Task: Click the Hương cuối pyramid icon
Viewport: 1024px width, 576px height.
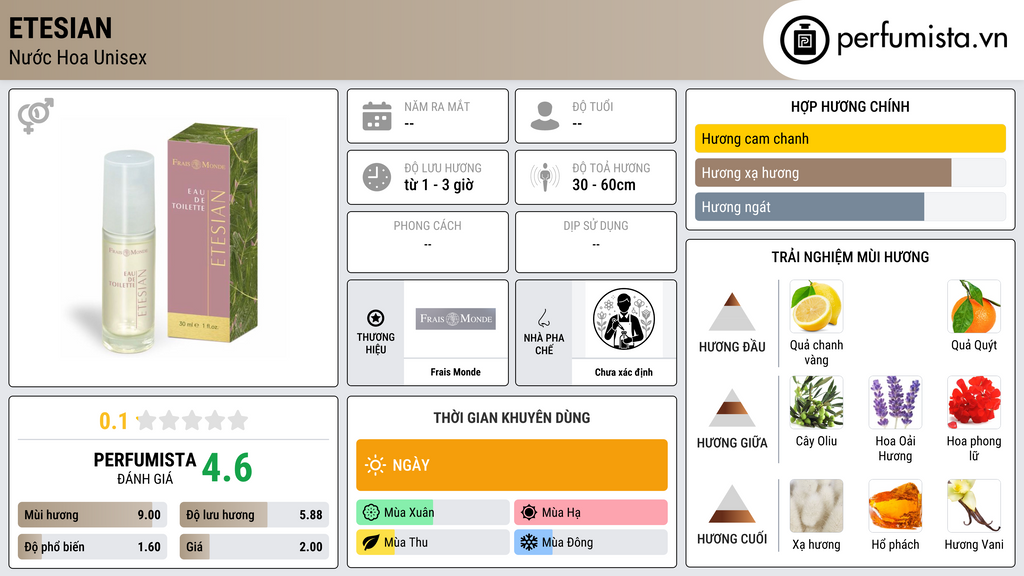Action: tap(732, 504)
